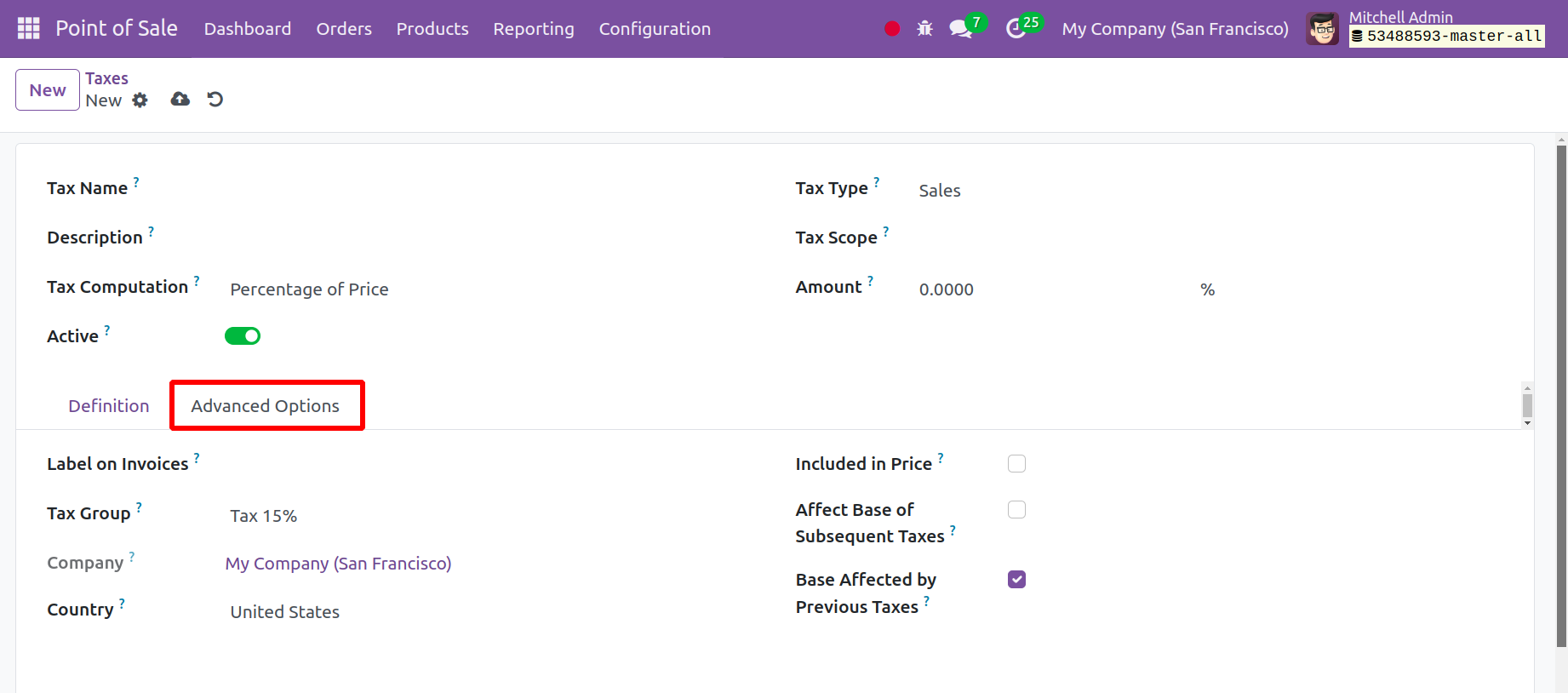Uncheck Base Affected by Previous Taxes
The image size is (1568, 693).
click(1016, 580)
